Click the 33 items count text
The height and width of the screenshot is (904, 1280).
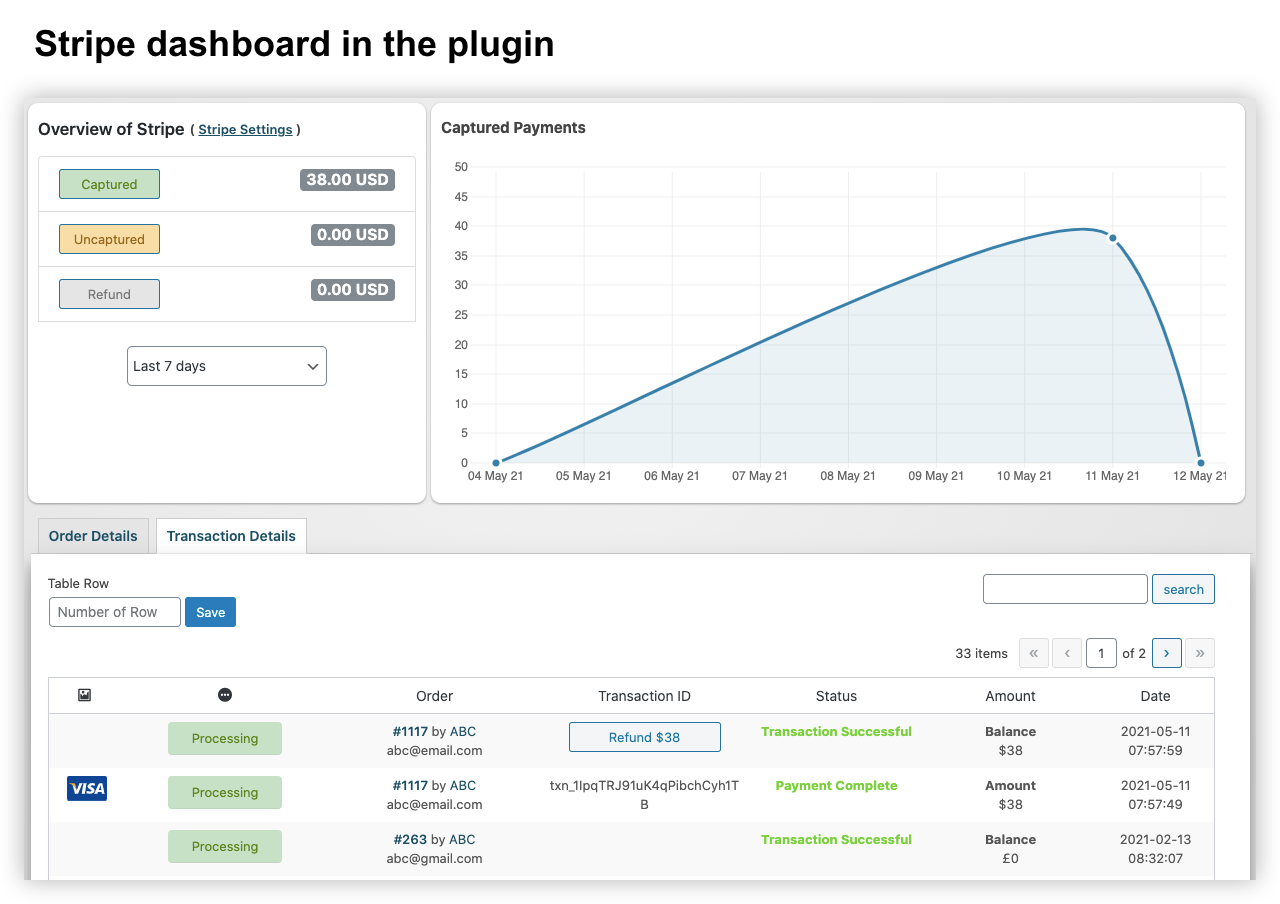(981, 653)
